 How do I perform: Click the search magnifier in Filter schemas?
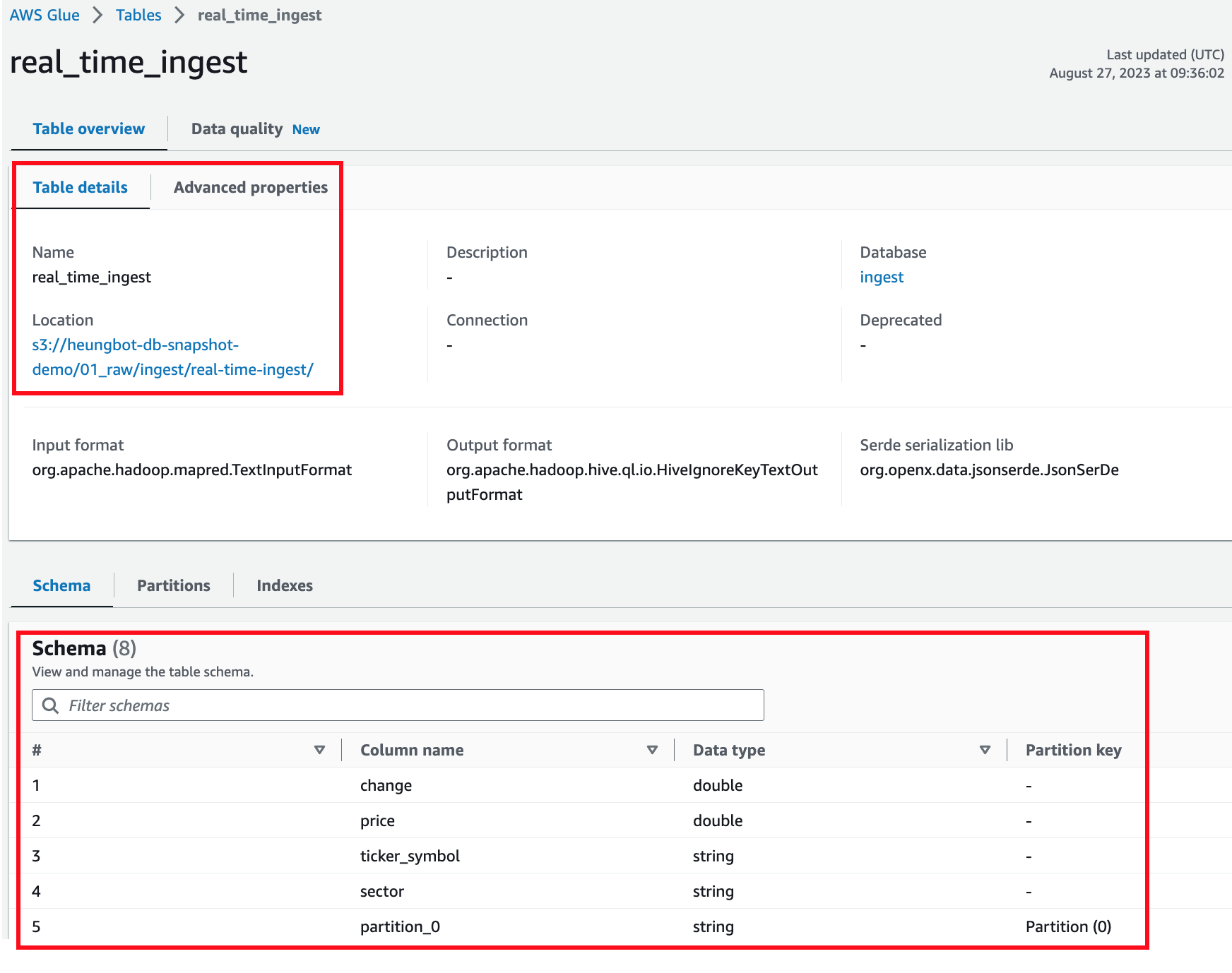coord(49,705)
